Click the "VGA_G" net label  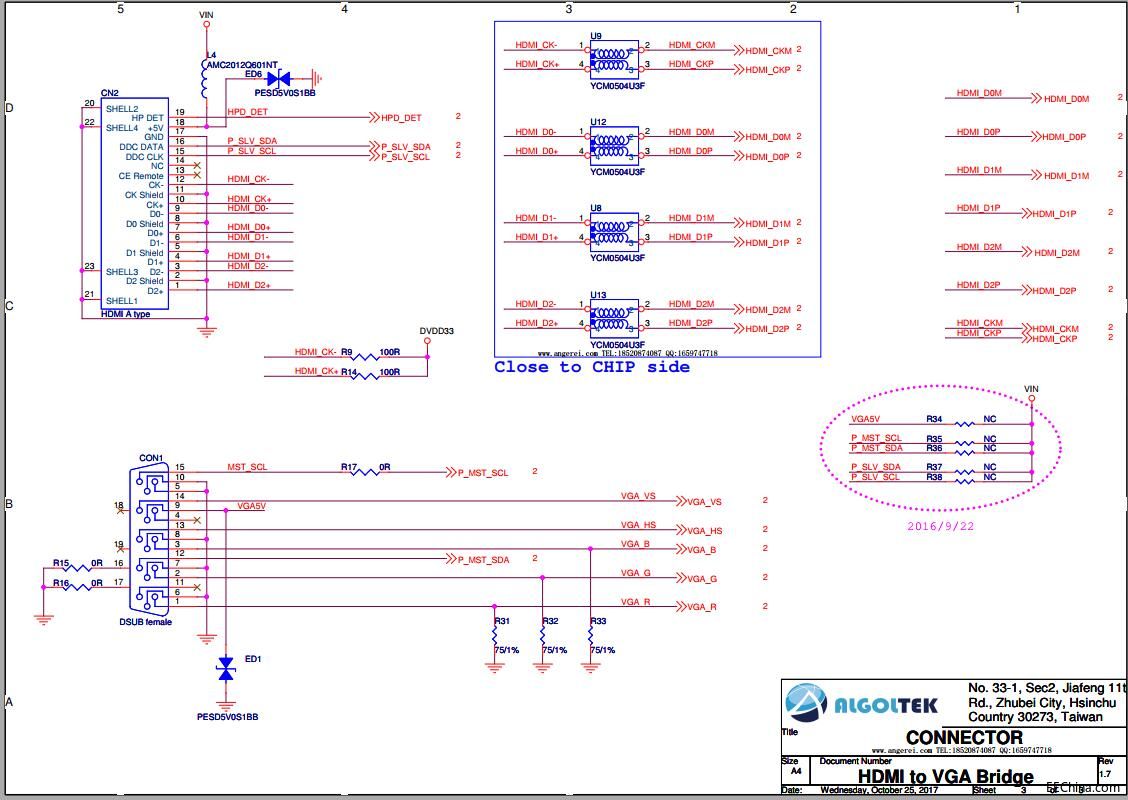coord(635,573)
